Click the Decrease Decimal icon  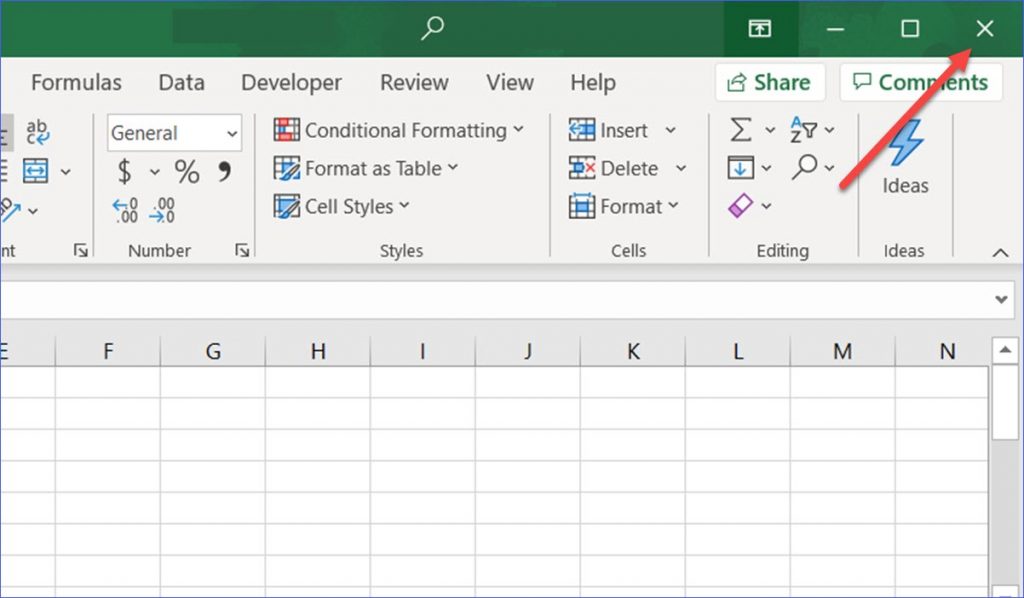[x=162, y=210]
